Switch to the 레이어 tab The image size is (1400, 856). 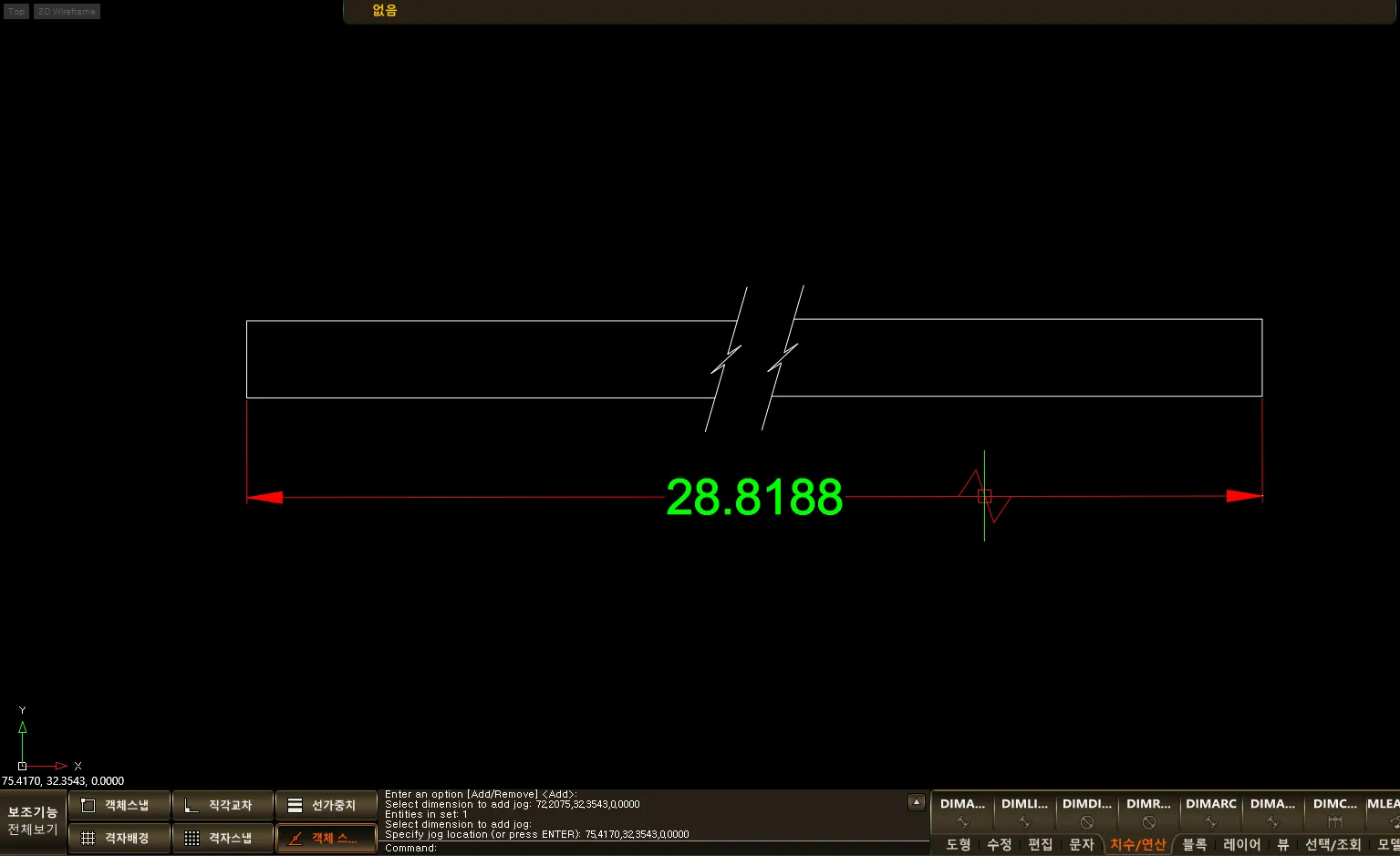click(1241, 845)
